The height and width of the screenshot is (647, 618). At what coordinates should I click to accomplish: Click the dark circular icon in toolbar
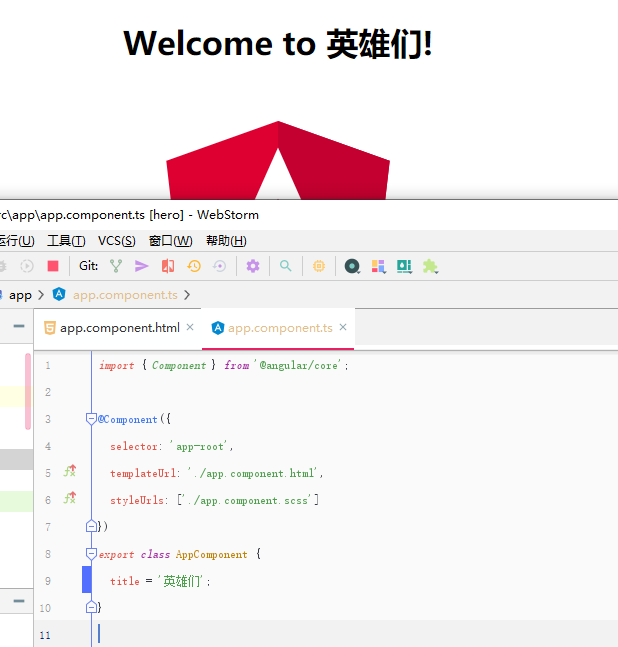352,266
